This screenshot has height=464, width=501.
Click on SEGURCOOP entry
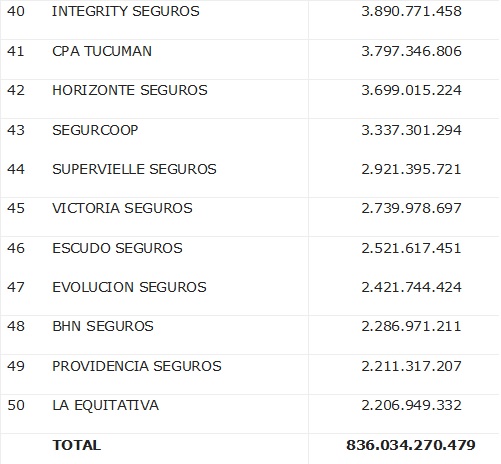[95, 130]
